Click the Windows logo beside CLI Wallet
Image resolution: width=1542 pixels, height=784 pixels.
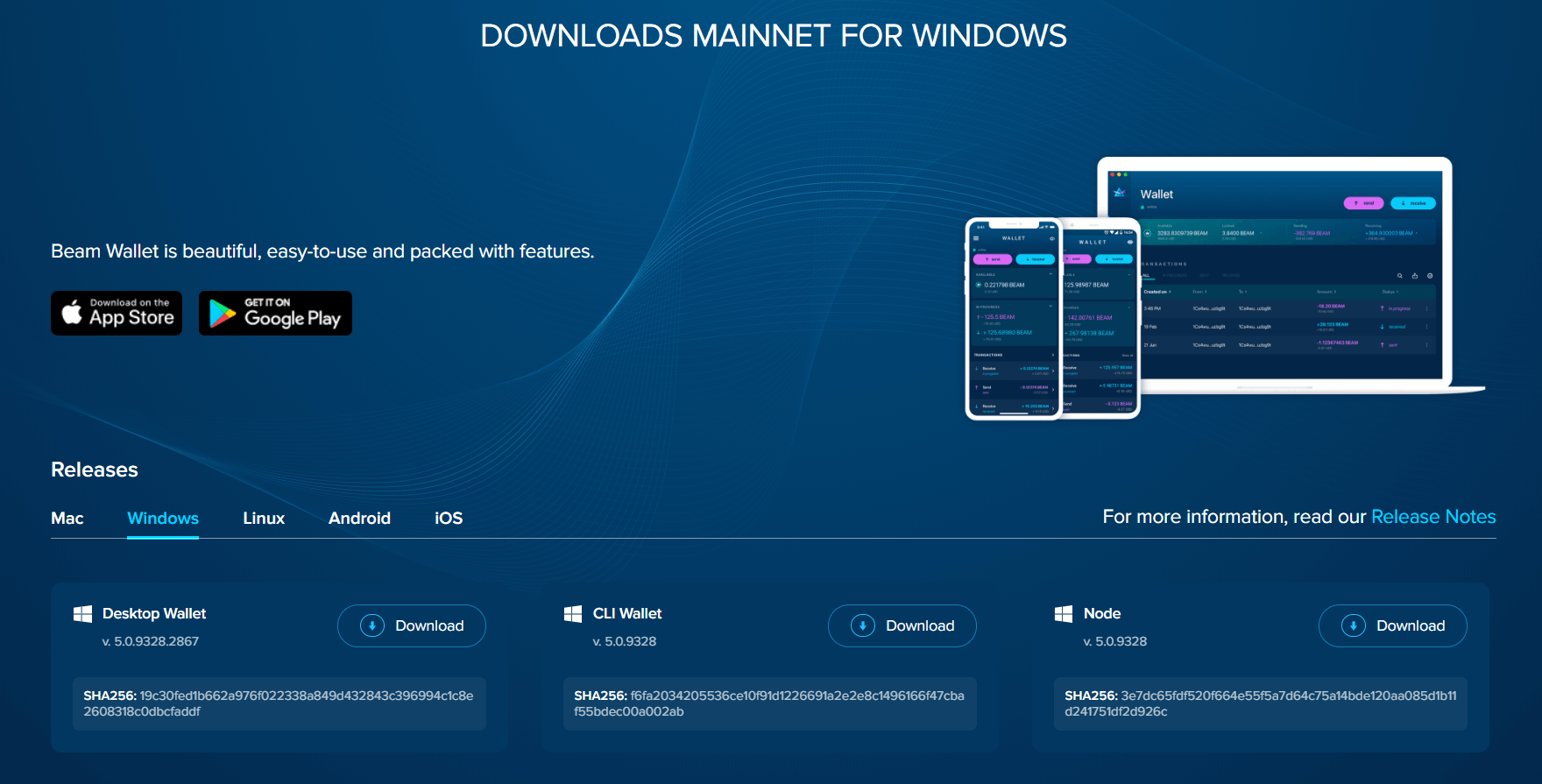[573, 614]
